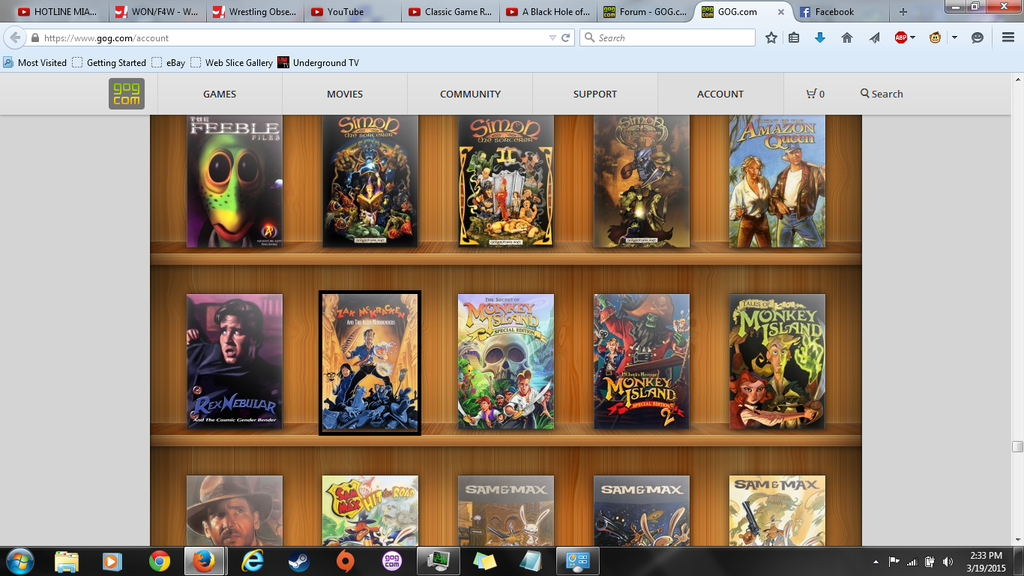The image size is (1024, 576).
Task: Switch to the HOTLINE MIAMI tab
Action: pyautogui.click(x=57, y=12)
